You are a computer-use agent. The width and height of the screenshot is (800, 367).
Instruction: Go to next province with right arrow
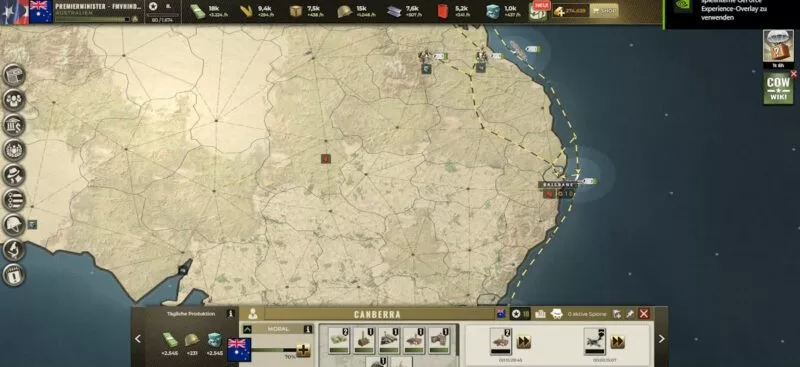(661, 338)
